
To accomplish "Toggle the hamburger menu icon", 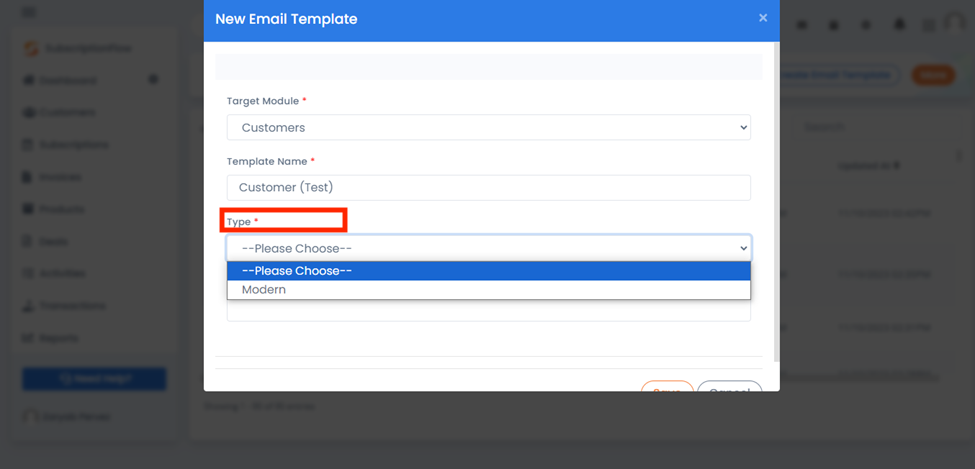I will coord(29,12).
